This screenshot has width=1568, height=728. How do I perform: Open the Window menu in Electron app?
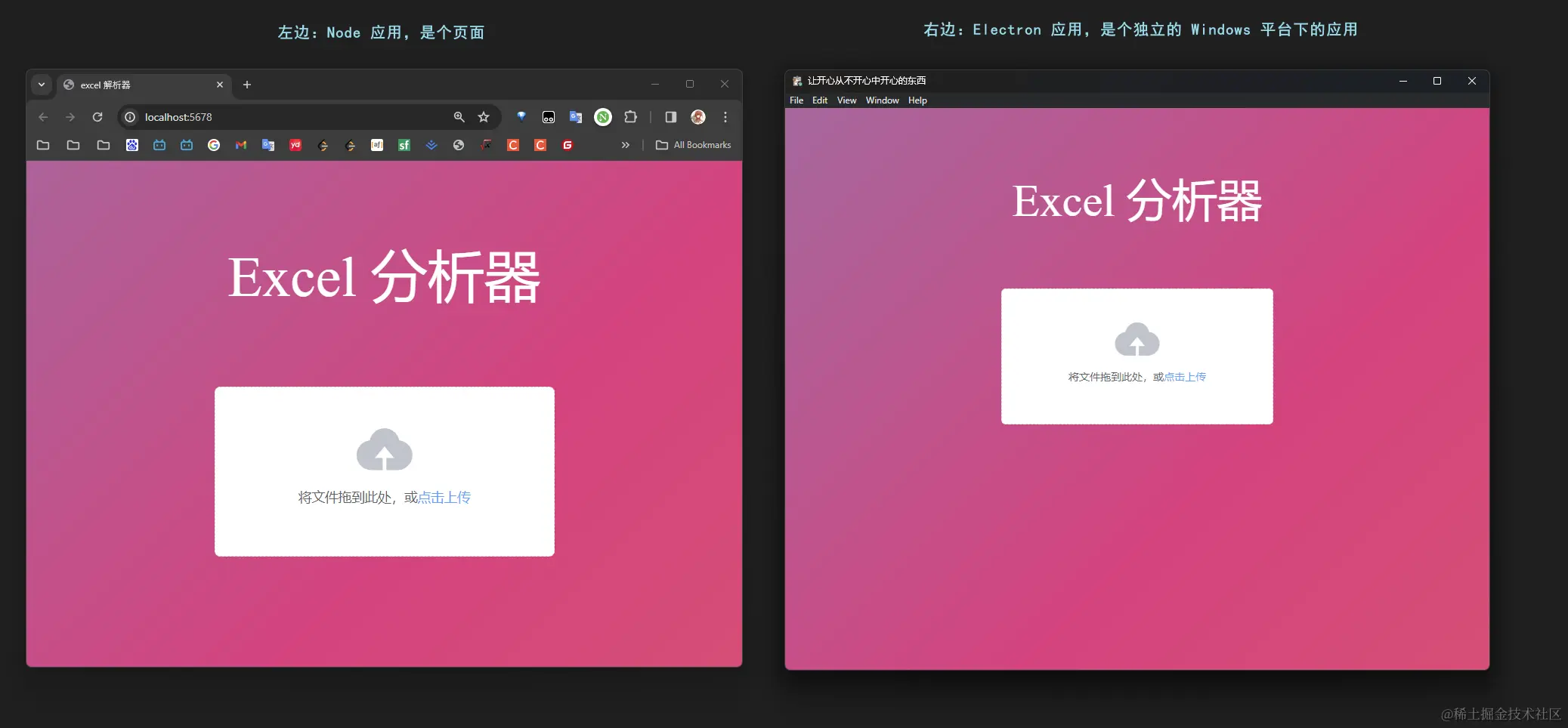point(883,100)
